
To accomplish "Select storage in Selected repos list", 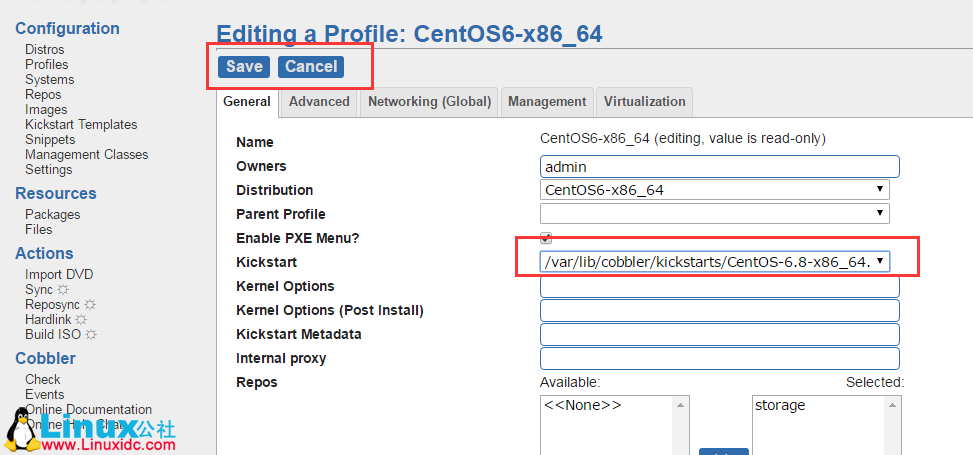I will pyautogui.click(x=780, y=406).
